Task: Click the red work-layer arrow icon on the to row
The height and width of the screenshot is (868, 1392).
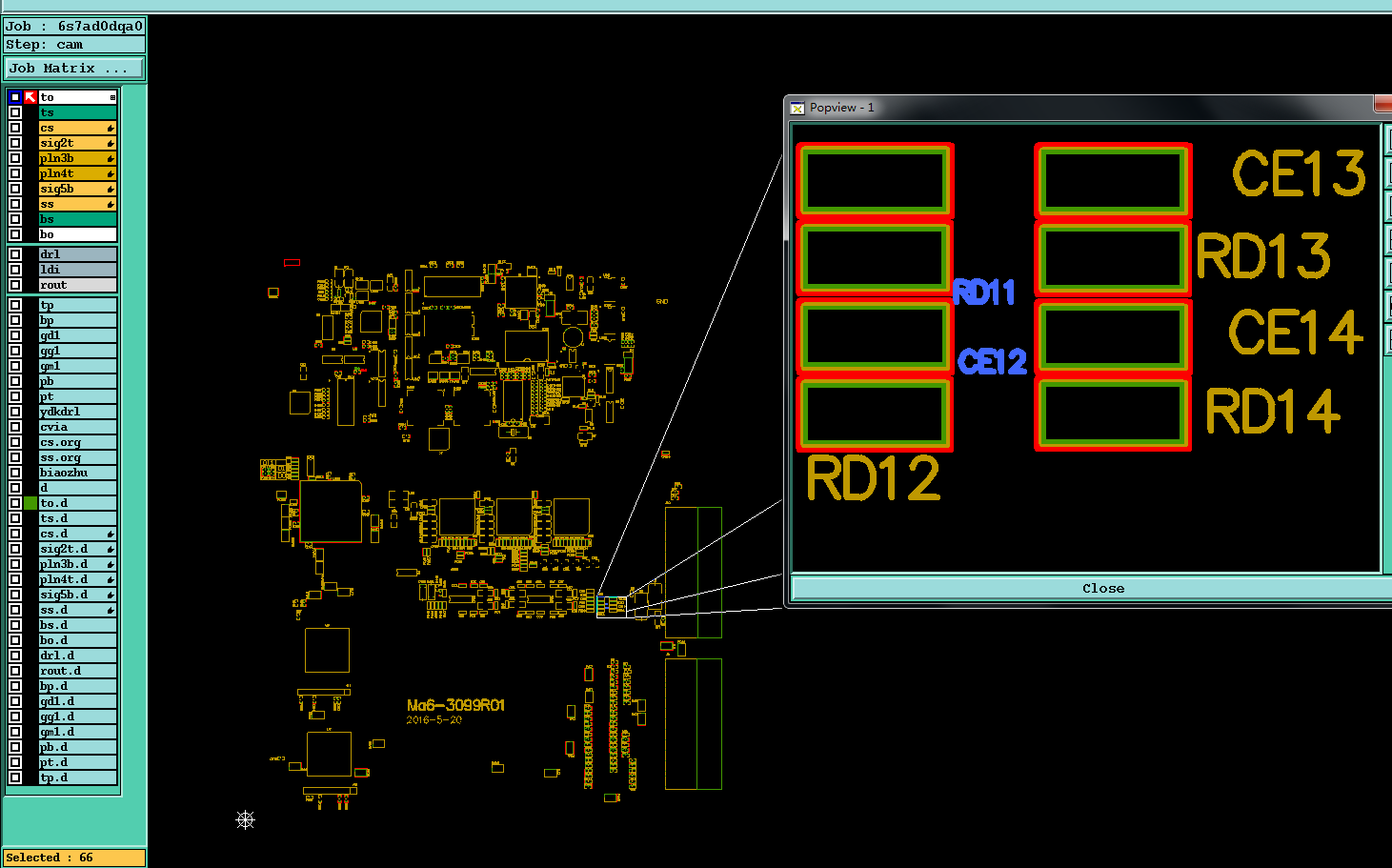Action: pos(30,97)
